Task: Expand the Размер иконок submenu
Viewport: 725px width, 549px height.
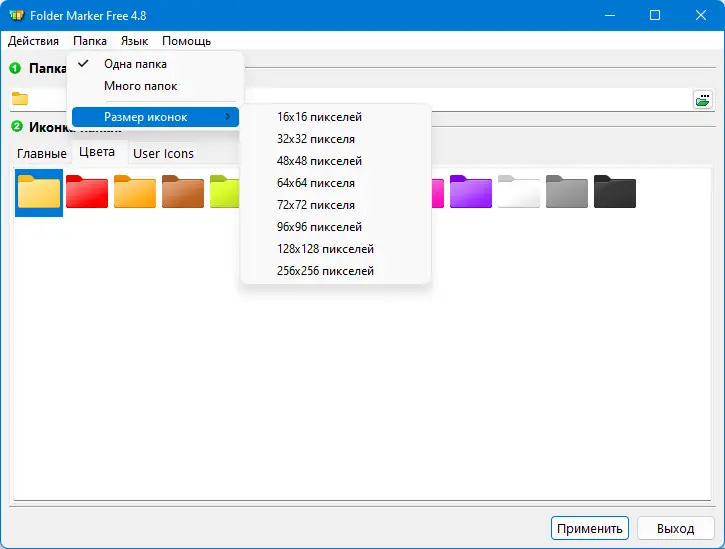Action: tap(155, 117)
